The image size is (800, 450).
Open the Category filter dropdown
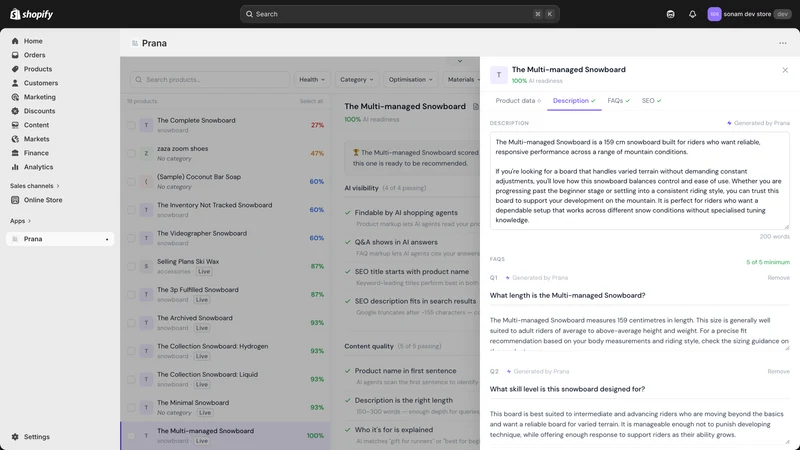click(x=357, y=80)
